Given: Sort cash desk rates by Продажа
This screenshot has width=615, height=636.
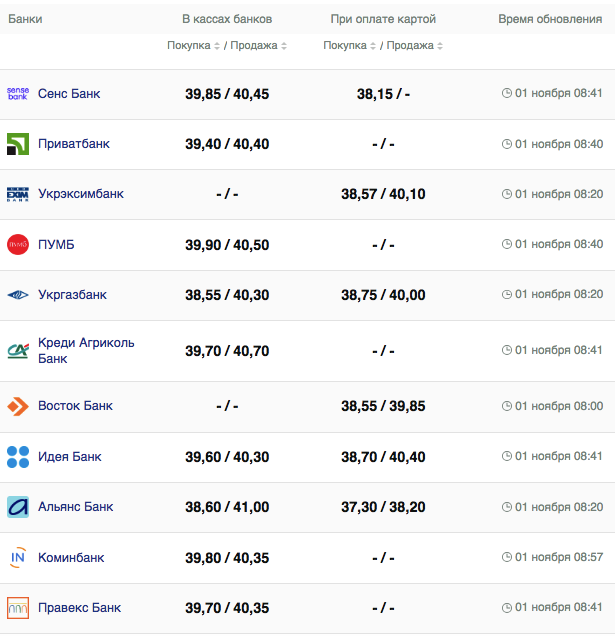Looking at the screenshot, I should coord(258,46).
